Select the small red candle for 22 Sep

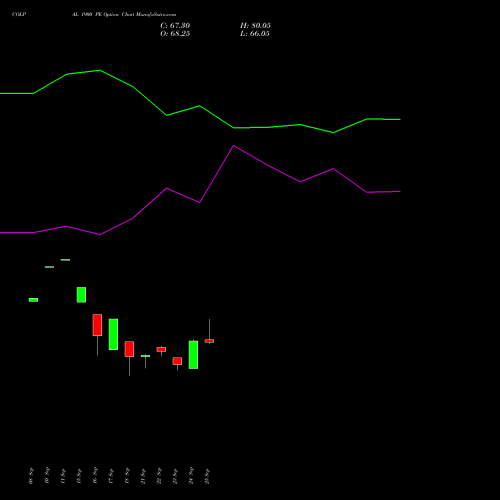point(161,349)
